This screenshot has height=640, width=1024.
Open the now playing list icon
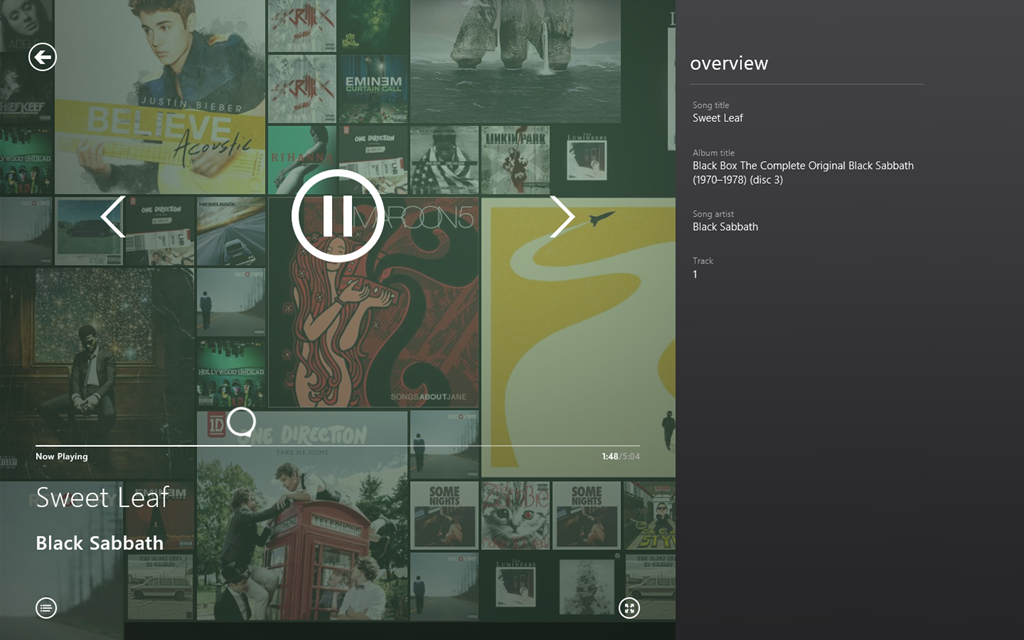pyautogui.click(x=46, y=608)
